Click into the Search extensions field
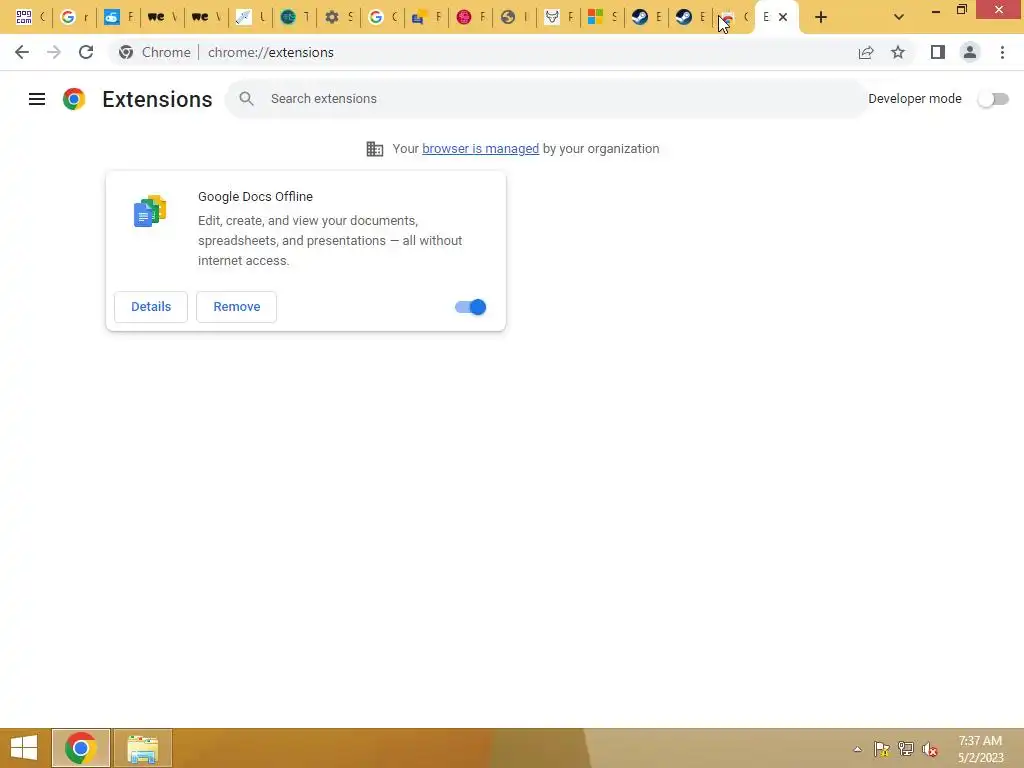 click(x=546, y=99)
